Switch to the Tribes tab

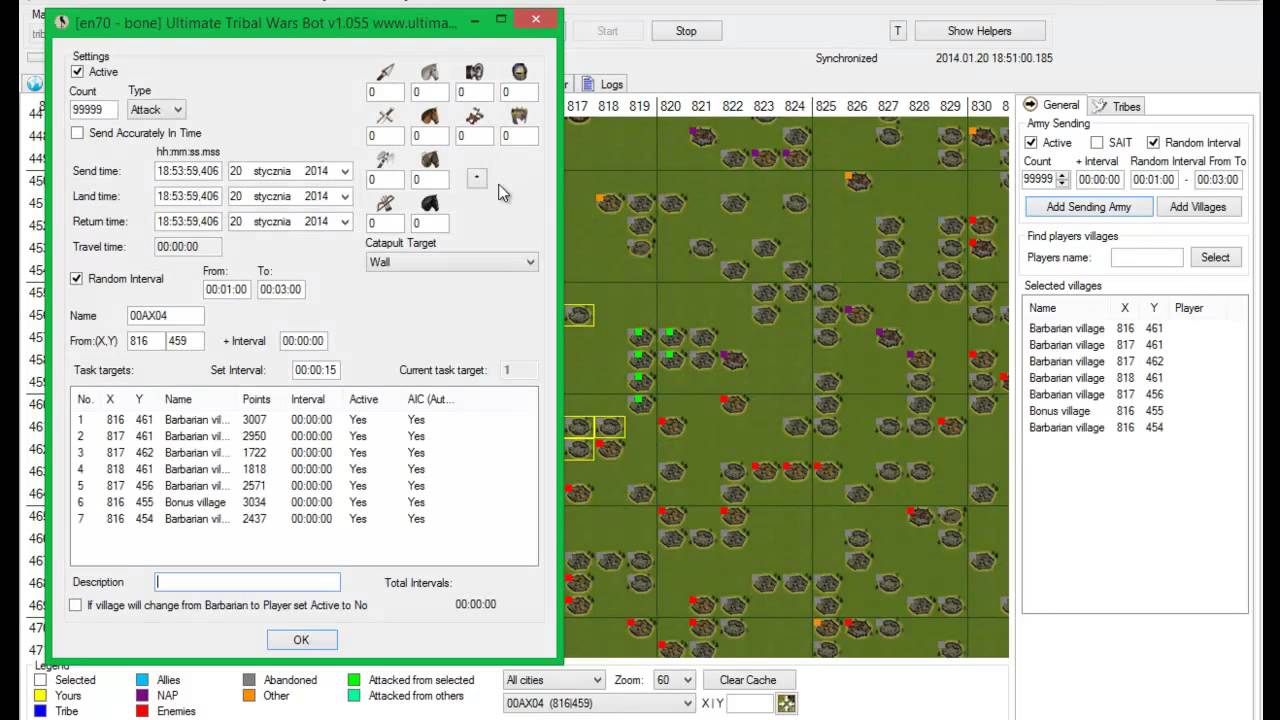tap(1117, 106)
